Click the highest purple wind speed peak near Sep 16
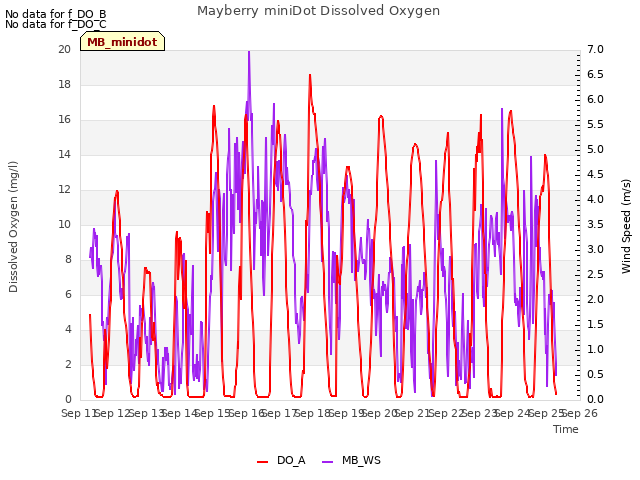This screenshot has width=640, height=480. [249, 52]
